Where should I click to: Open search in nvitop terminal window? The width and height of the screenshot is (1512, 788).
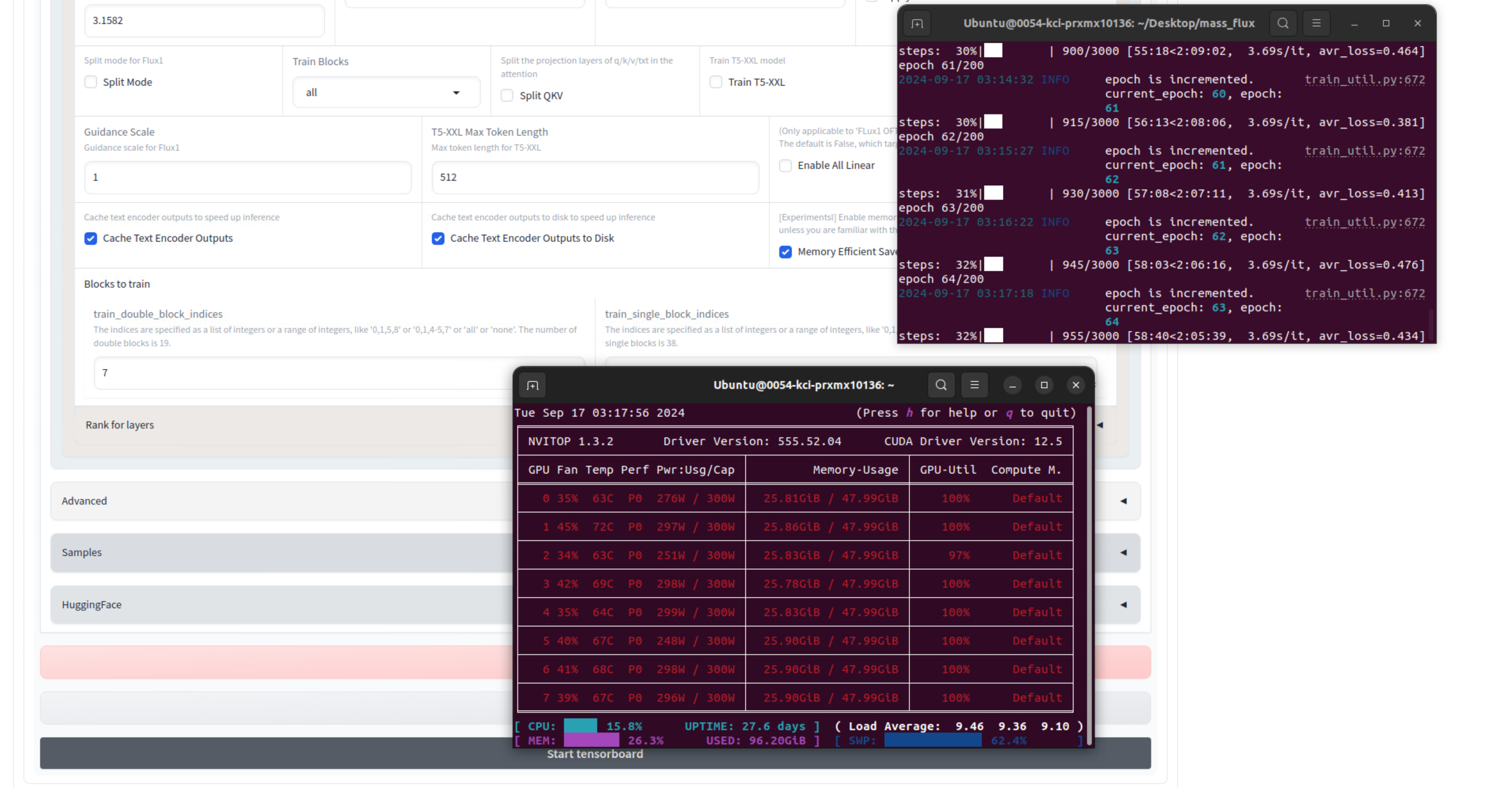pyautogui.click(x=941, y=385)
